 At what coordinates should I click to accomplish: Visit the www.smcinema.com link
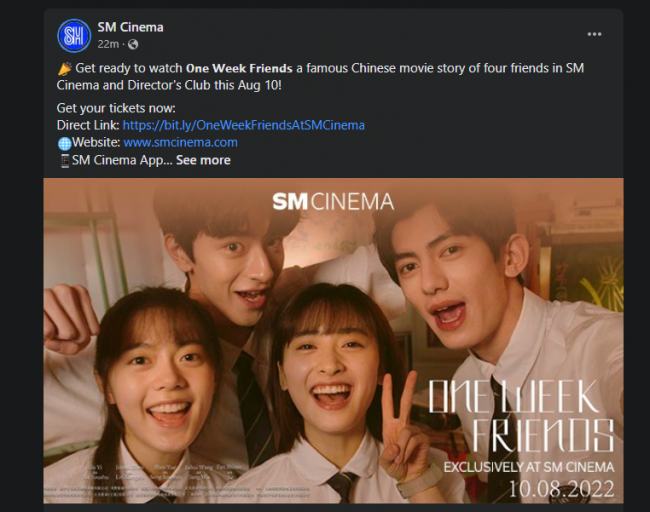tap(180, 143)
